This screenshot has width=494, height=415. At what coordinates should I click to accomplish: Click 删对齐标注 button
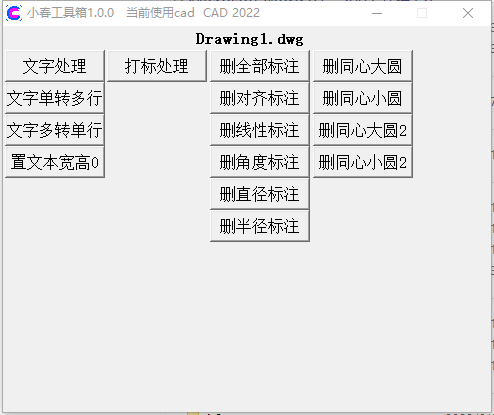pyautogui.click(x=260, y=98)
